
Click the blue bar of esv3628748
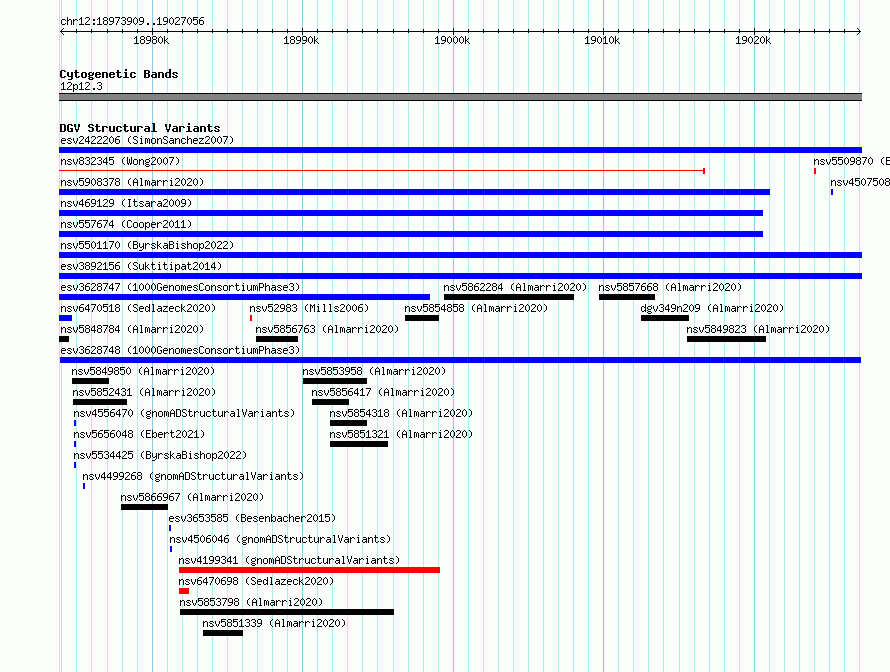(x=460, y=360)
